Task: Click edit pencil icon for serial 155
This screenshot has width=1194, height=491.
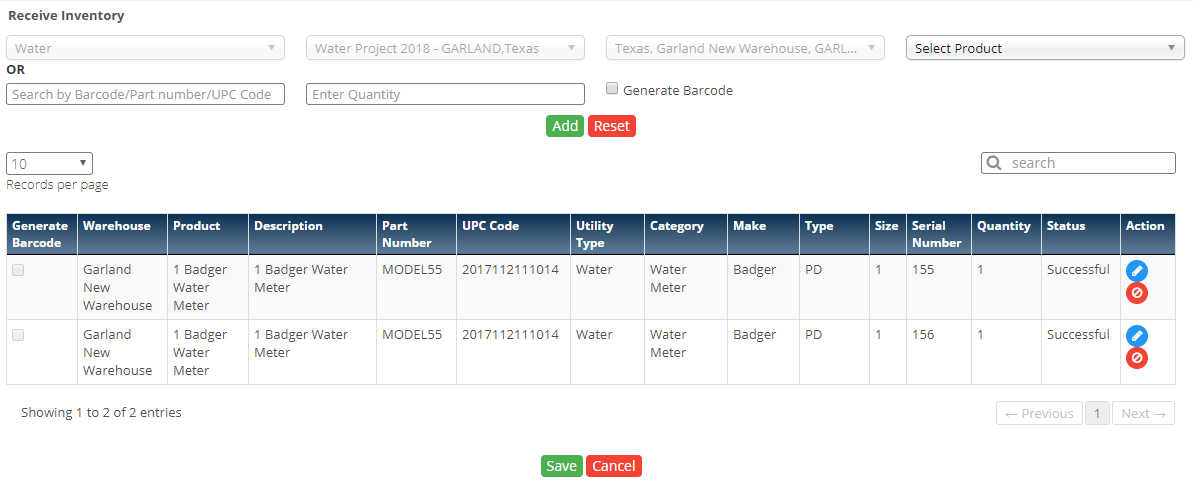Action: click(x=1136, y=271)
